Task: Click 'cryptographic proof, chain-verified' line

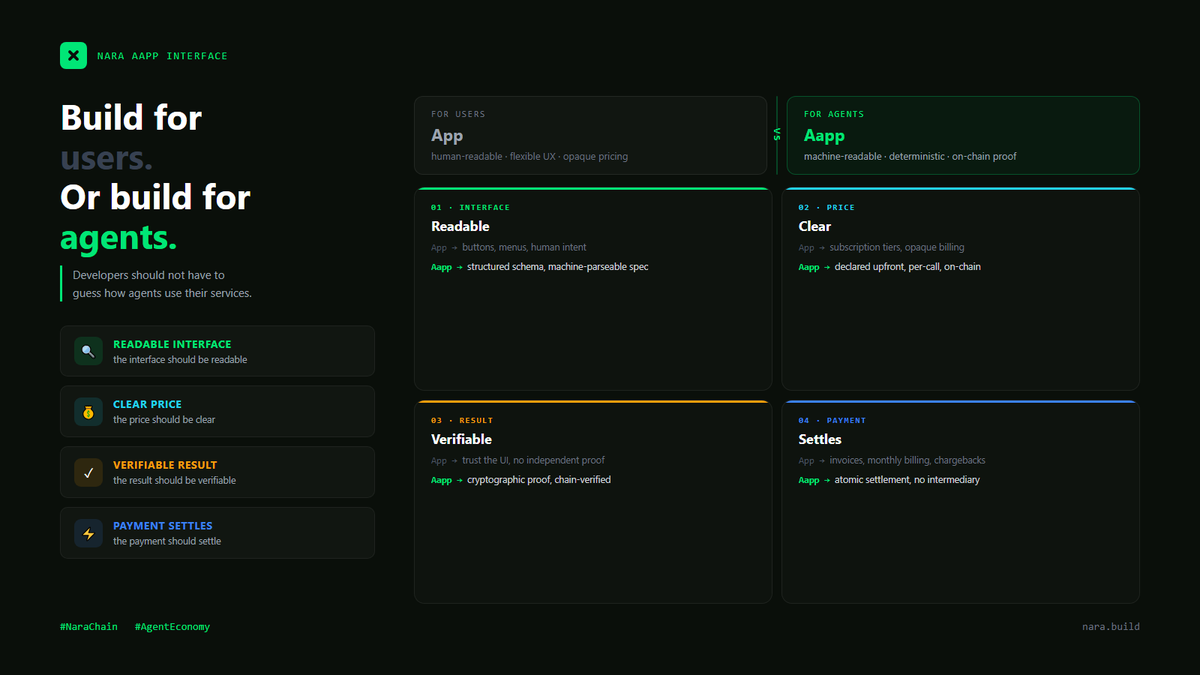Action: coord(539,480)
